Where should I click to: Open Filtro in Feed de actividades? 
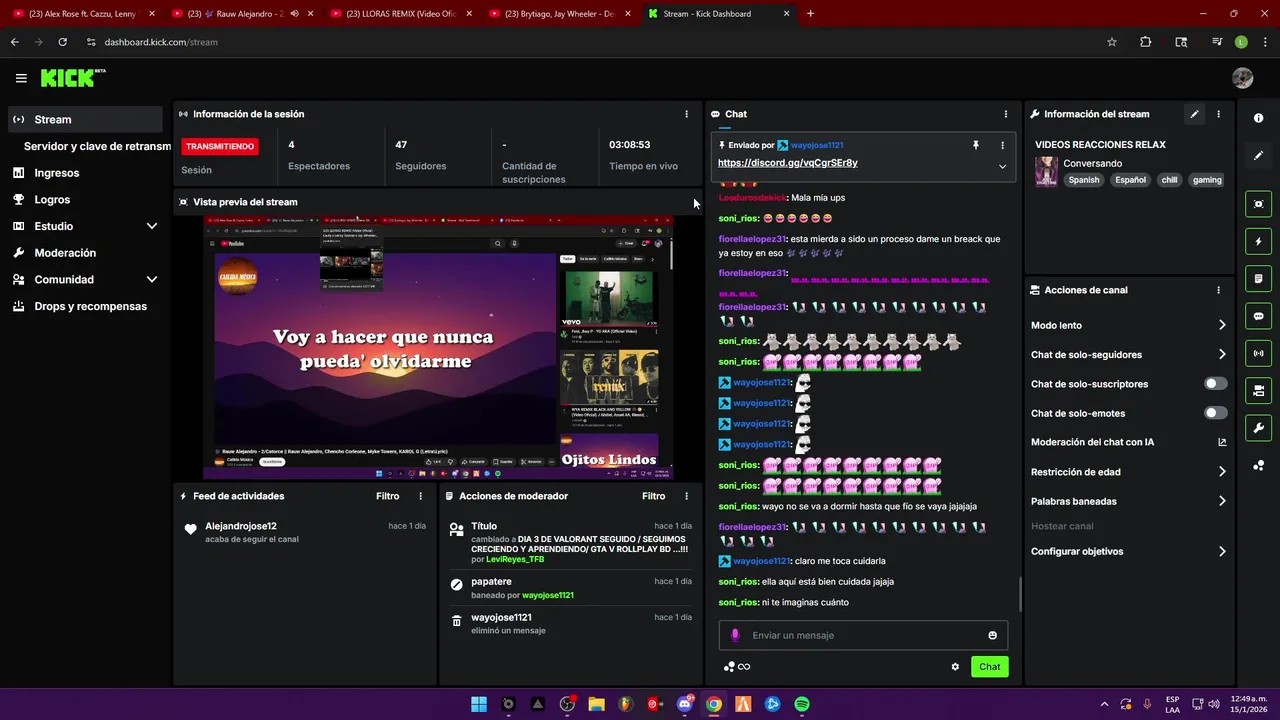click(387, 496)
